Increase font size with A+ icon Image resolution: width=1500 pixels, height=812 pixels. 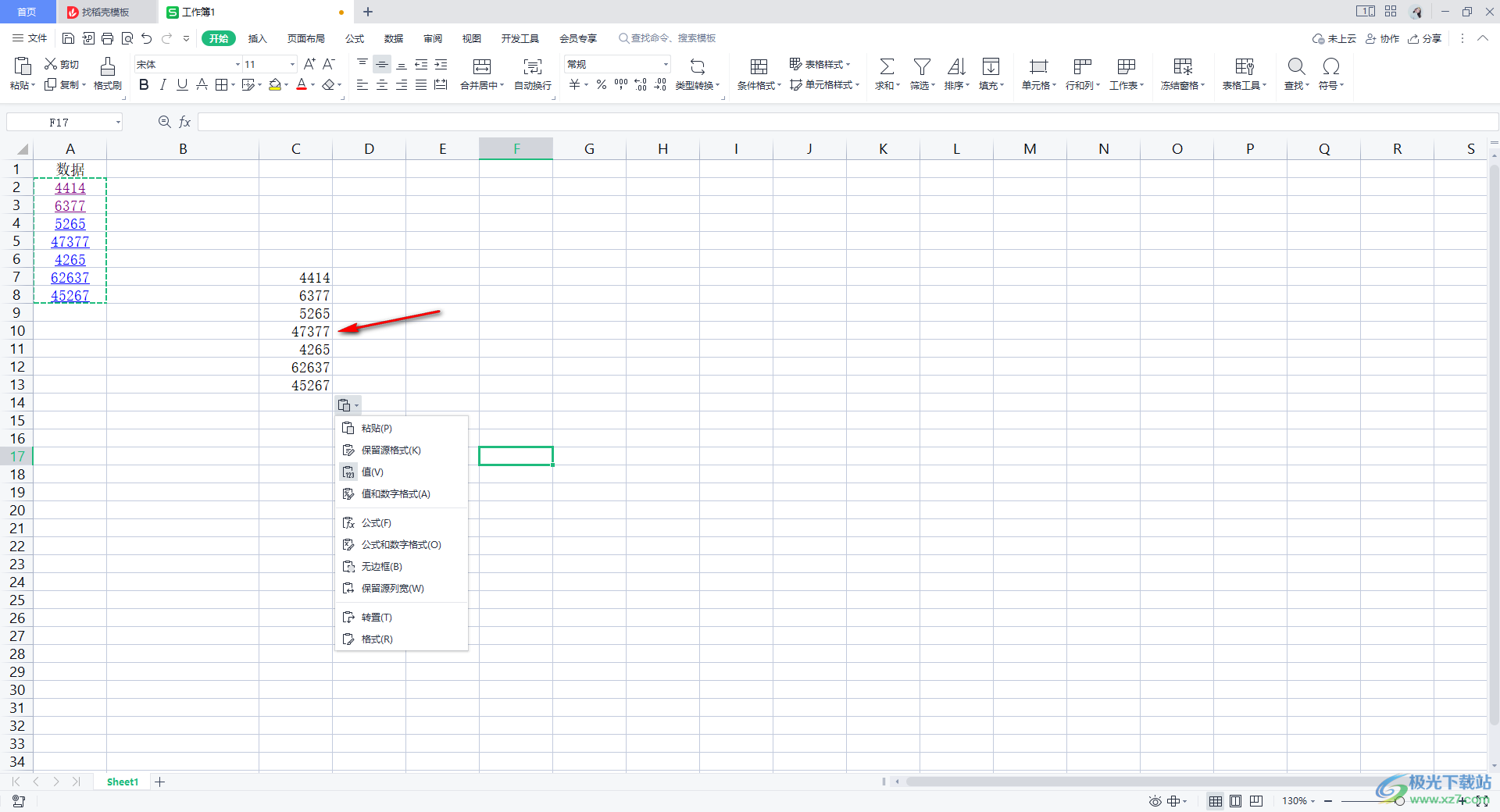[x=309, y=64]
